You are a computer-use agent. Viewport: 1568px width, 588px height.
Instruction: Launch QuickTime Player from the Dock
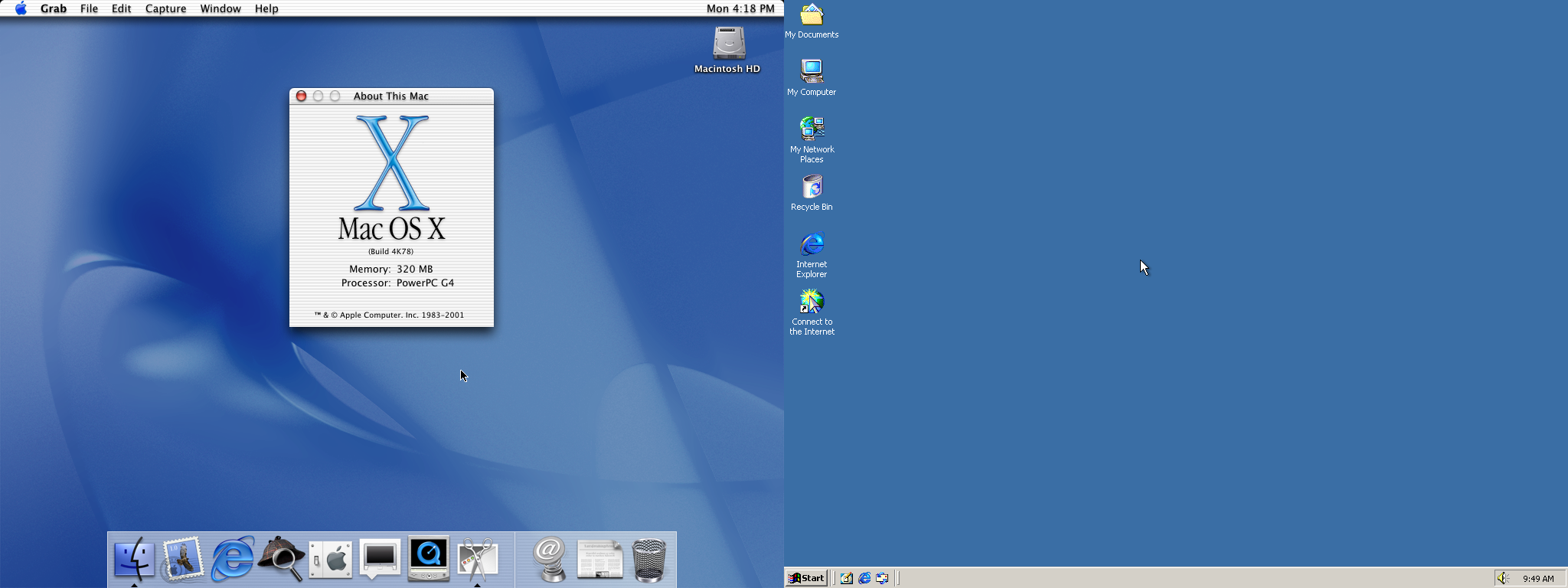(x=429, y=559)
